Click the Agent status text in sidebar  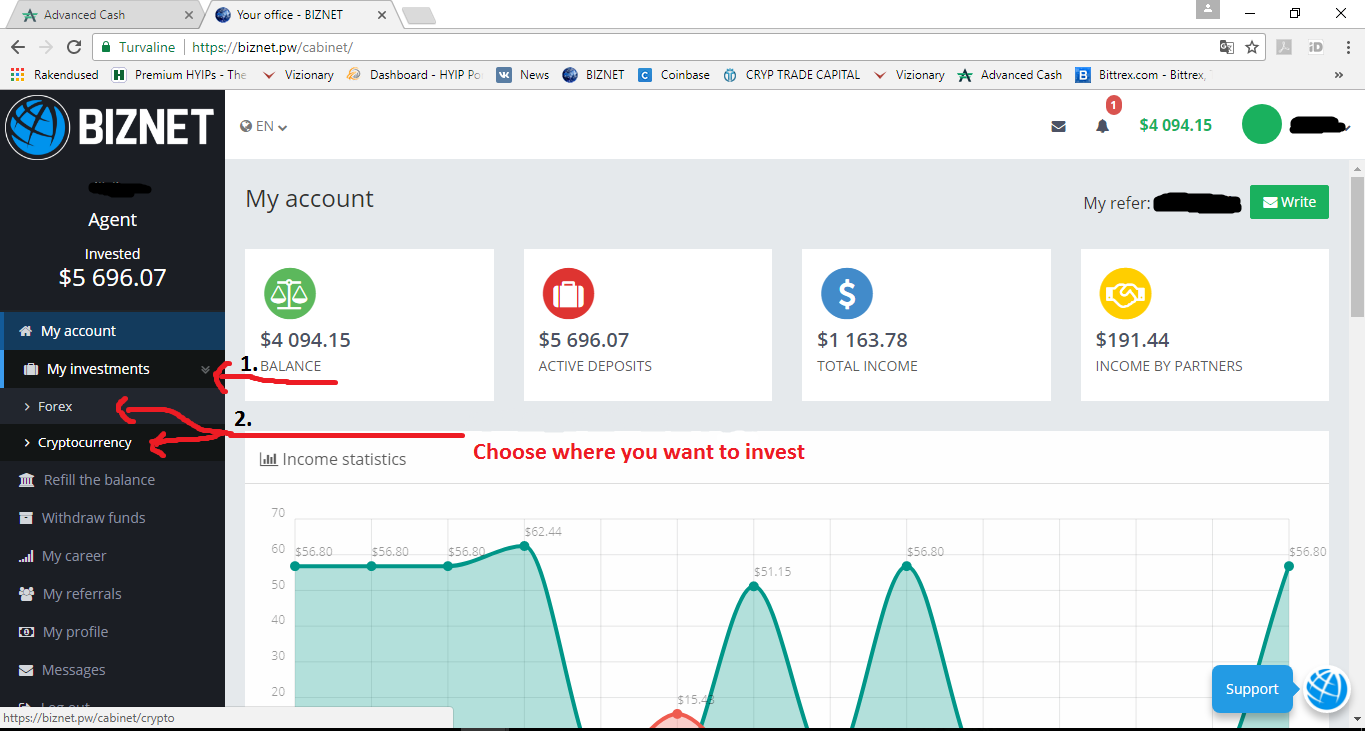click(x=112, y=220)
